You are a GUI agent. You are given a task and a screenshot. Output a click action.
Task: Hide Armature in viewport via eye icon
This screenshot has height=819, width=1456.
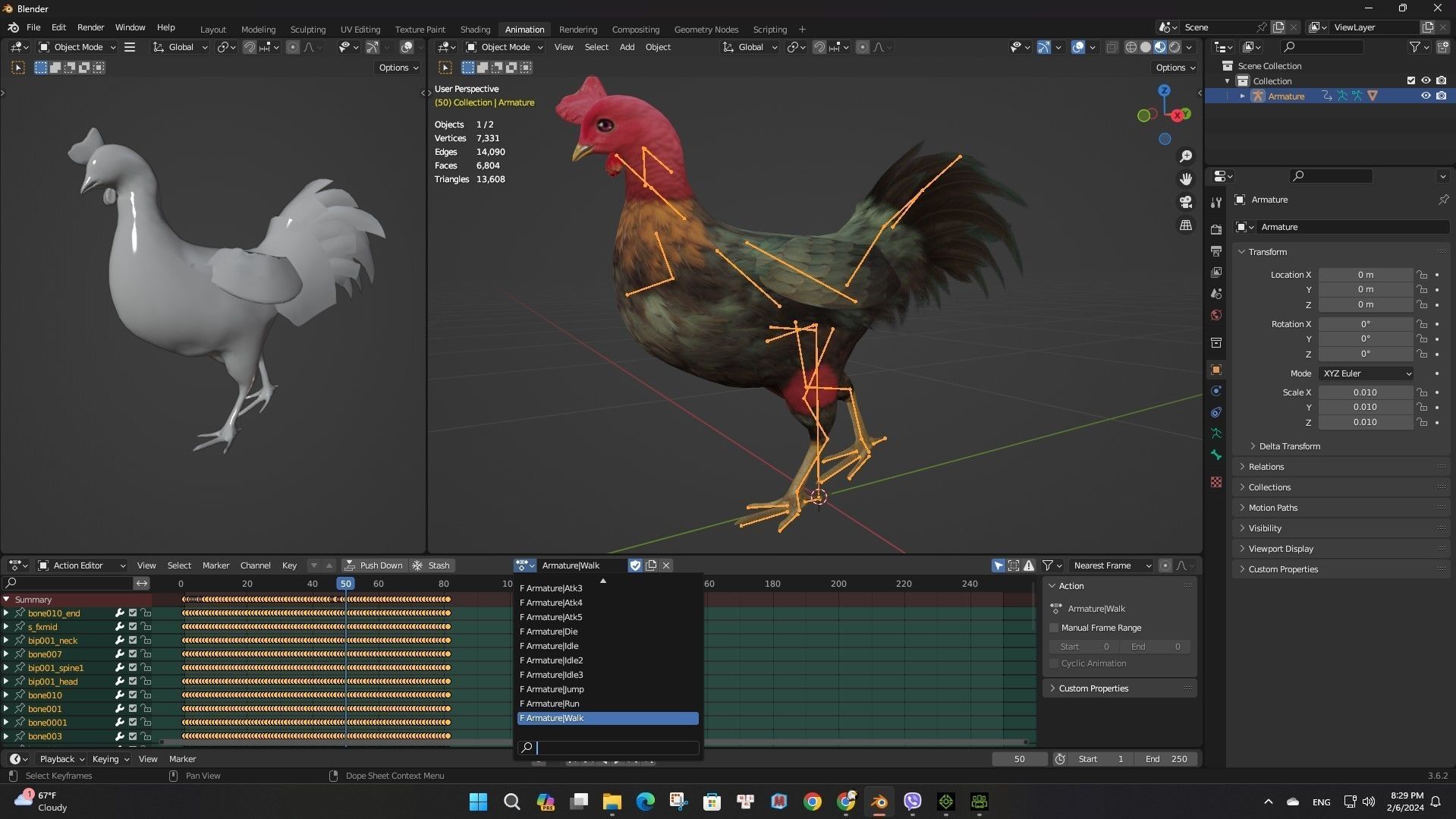[x=1426, y=96]
